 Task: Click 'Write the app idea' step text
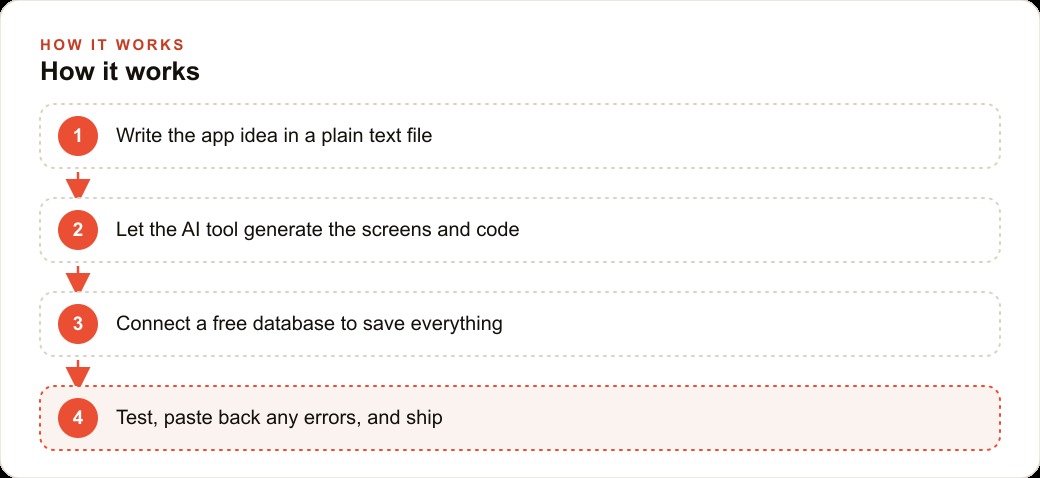click(x=274, y=136)
